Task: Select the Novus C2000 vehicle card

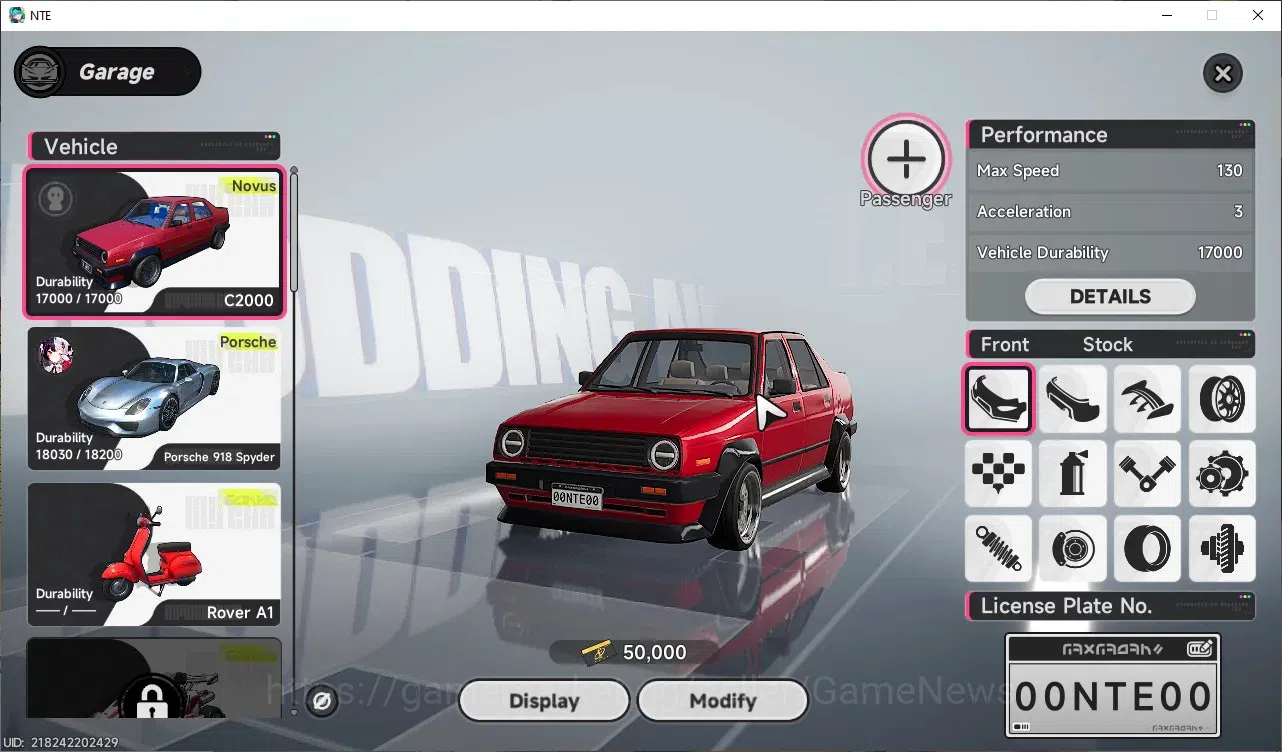Action: pos(155,242)
